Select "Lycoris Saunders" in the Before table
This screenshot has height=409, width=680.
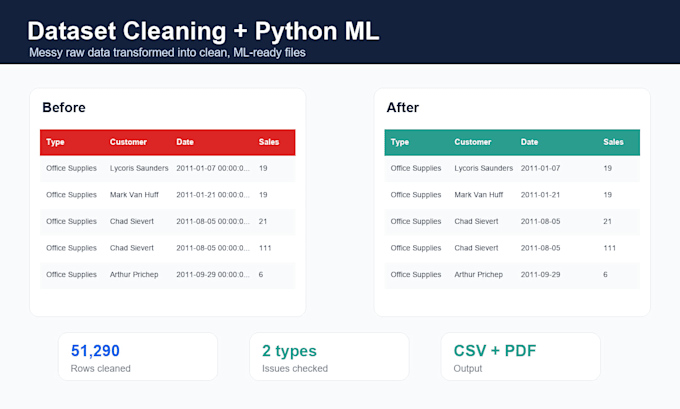139,168
